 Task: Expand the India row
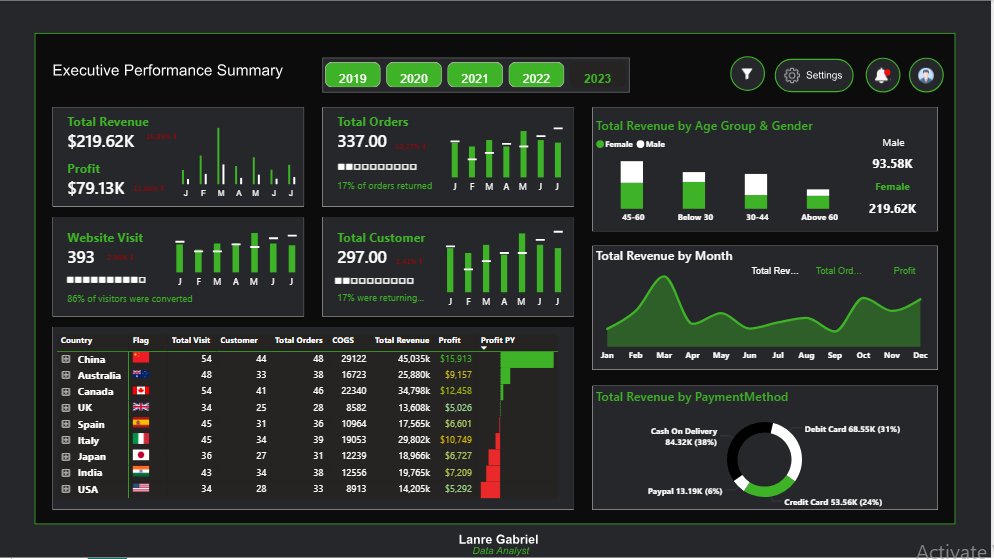point(65,472)
